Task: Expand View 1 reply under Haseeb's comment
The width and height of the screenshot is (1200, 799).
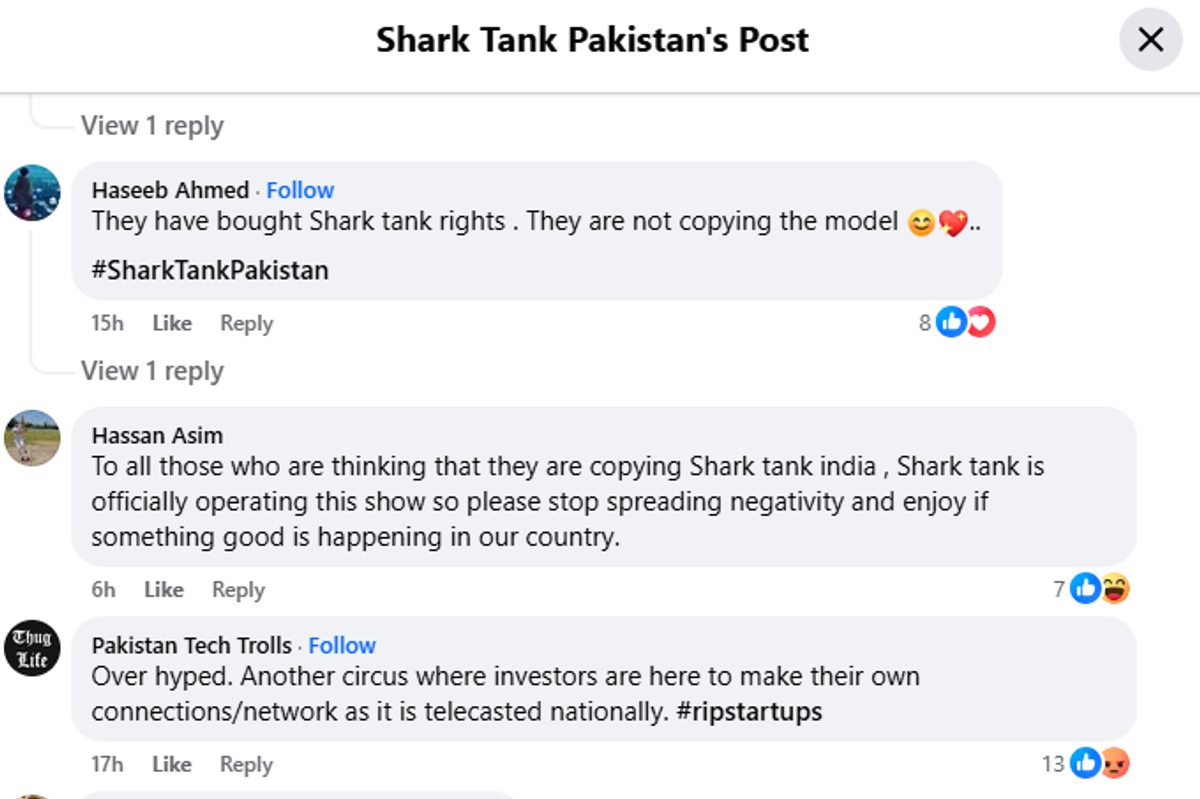Action: (x=152, y=371)
